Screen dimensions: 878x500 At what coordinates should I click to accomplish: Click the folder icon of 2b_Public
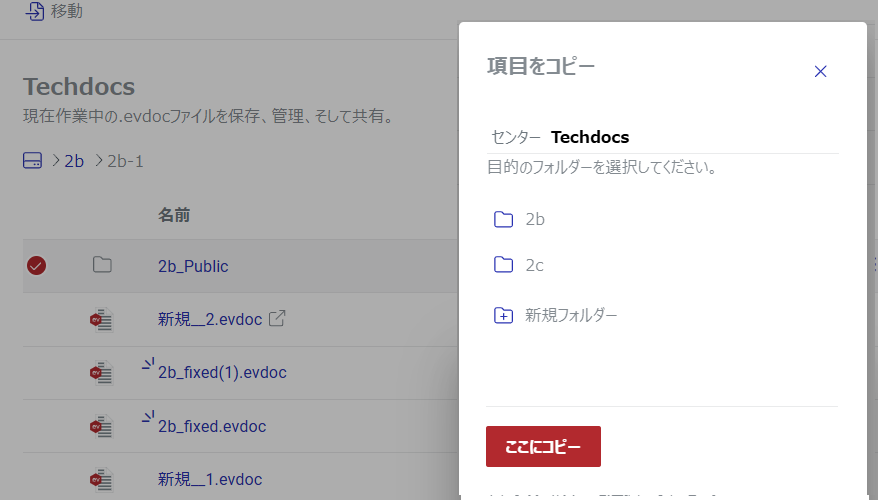tap(102, 264)
